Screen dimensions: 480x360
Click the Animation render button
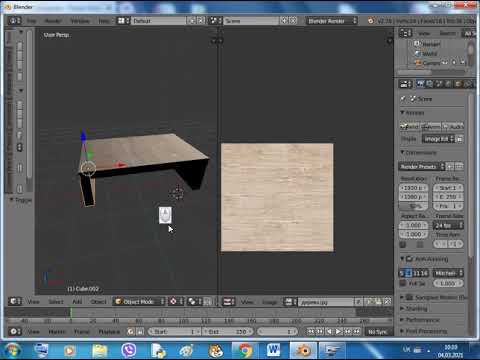(431, 127)
